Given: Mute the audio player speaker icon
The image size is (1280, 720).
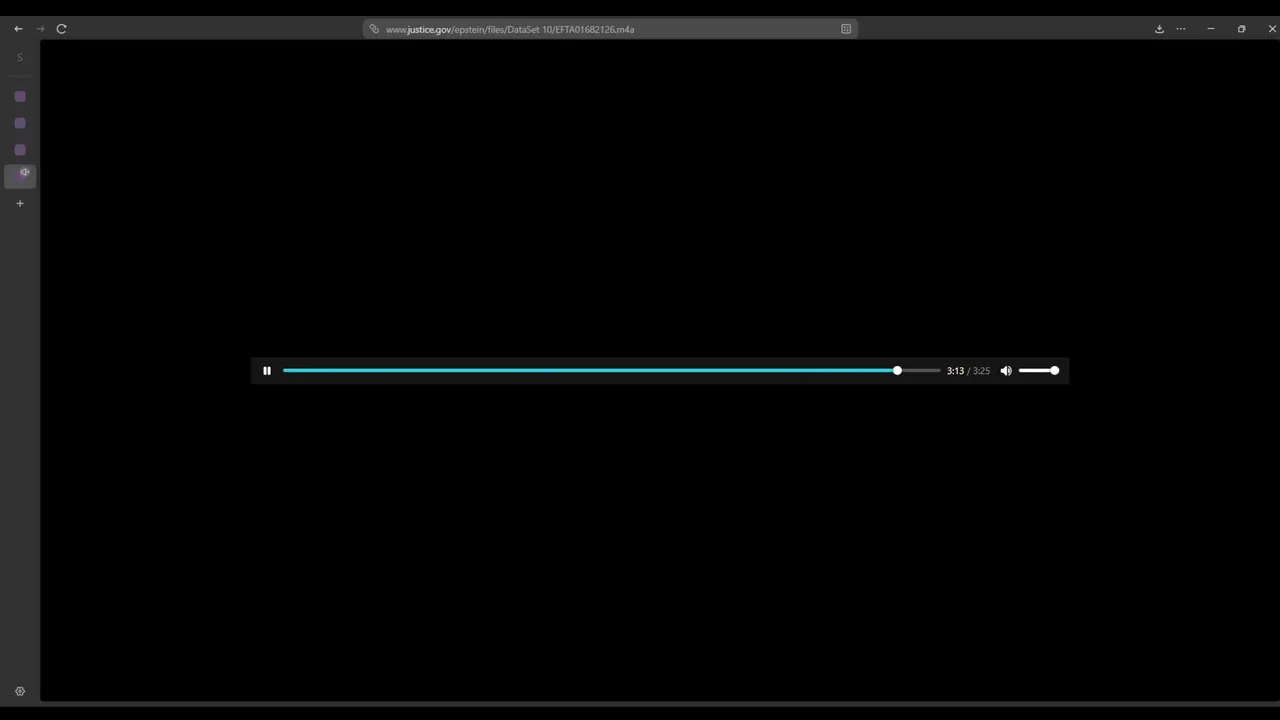Looking at the screenshot, I should [x=1006, y=371].
